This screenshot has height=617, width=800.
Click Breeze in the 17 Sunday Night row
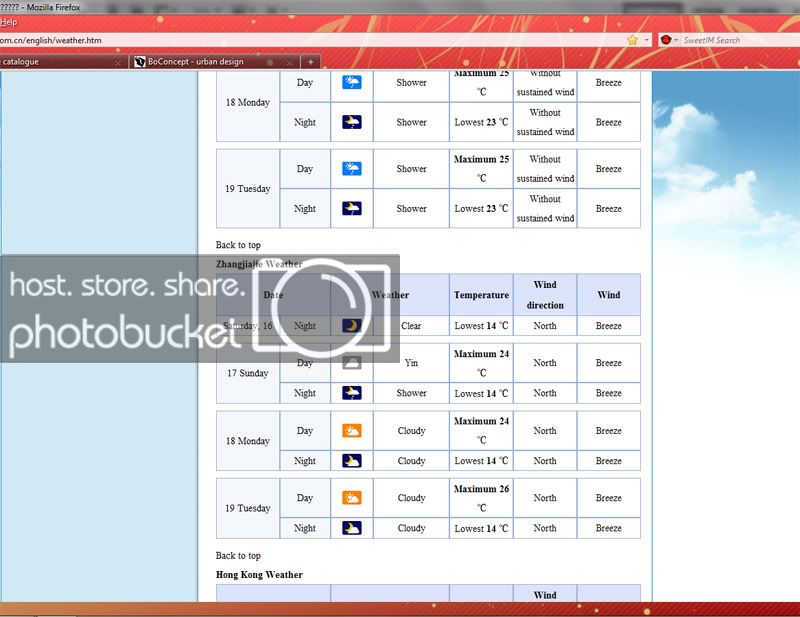[609, 393]
